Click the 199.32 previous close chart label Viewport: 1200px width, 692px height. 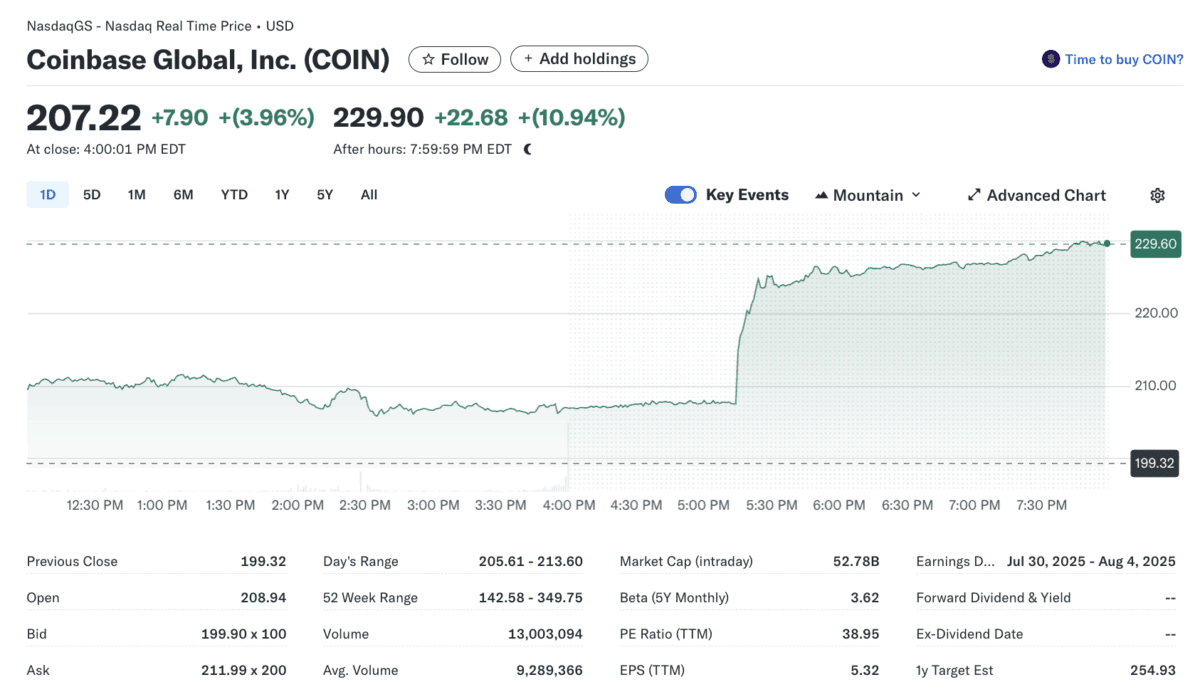click(x=1155, y=463)
